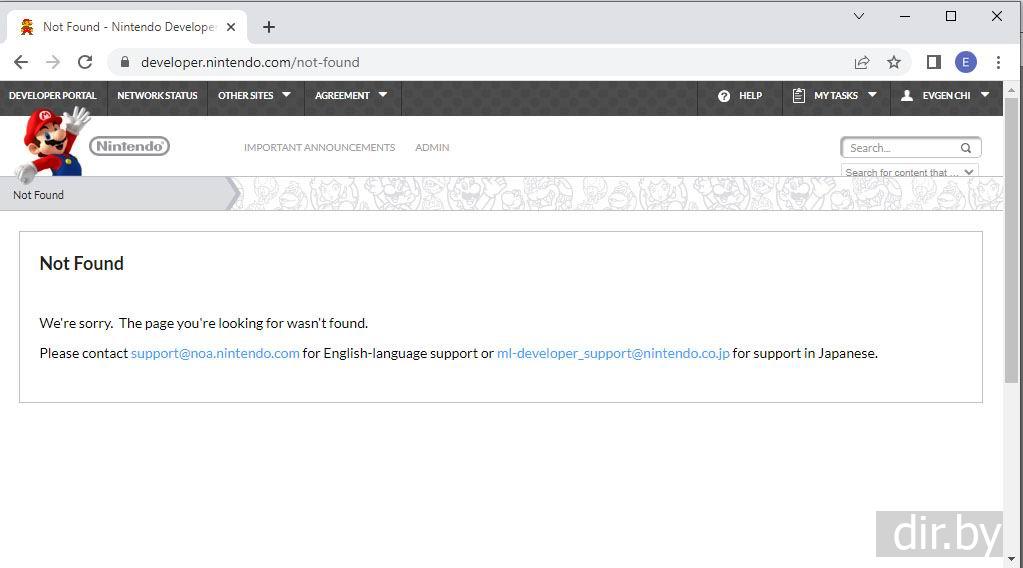This screenshot has width=1023, height=568.
Task: Click the Nintendo logo
Action: point(129,146)
